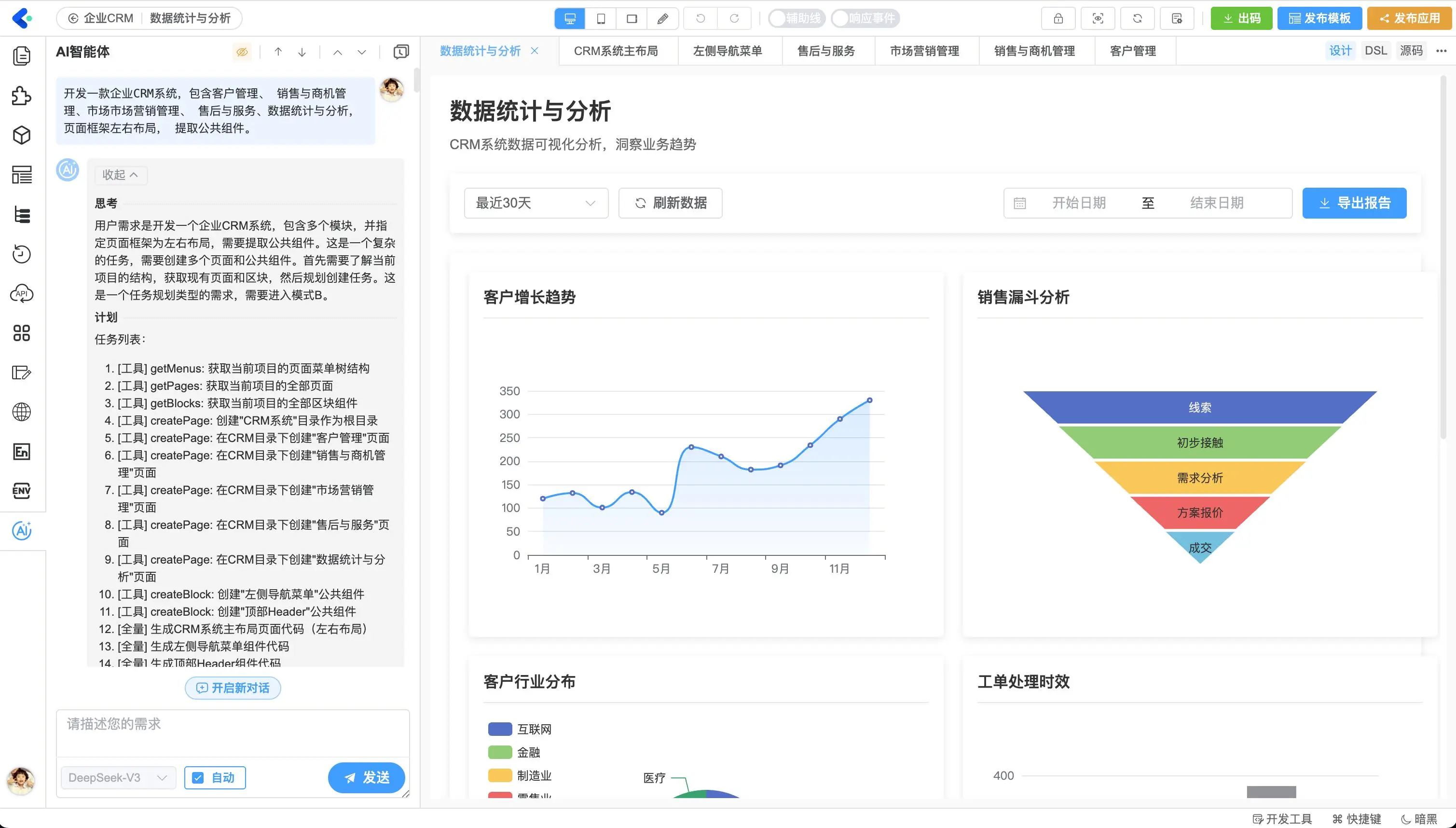This screenshot has height=828, width=1456.
Task: Toggle the 辅助线 guideline switch
Action: tap(796, 18)
